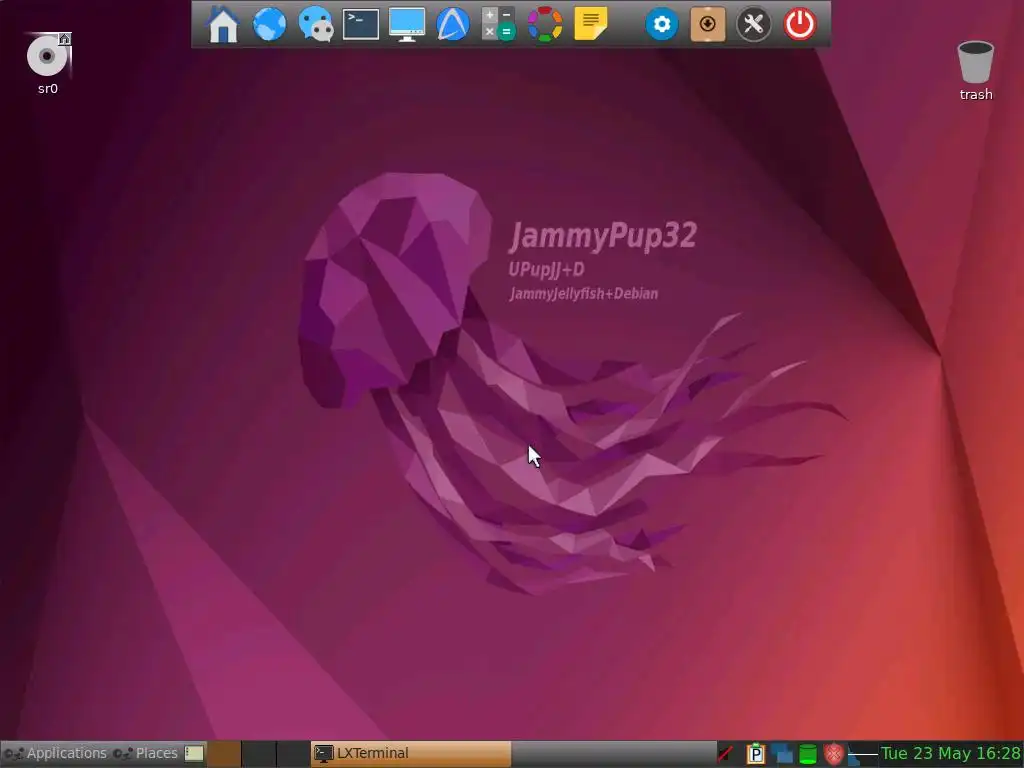The image size is (1024, 768).
Task: Open the chat bubbles messenger icon
Action: (315, 24)
